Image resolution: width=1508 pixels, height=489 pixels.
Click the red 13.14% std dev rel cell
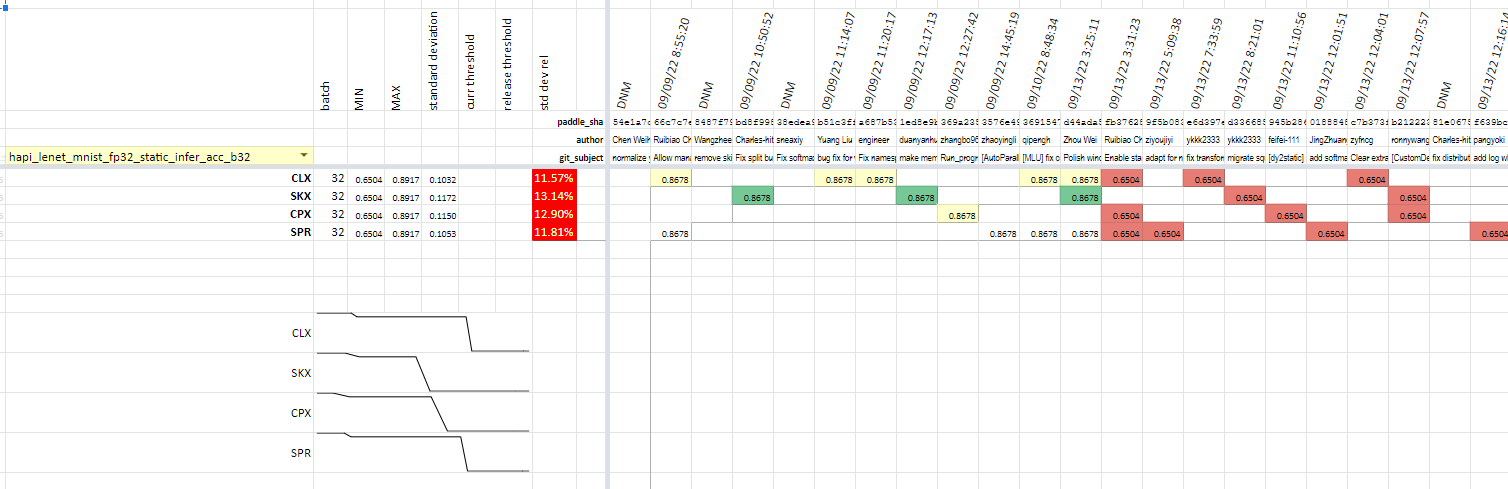tap(555, 196)
